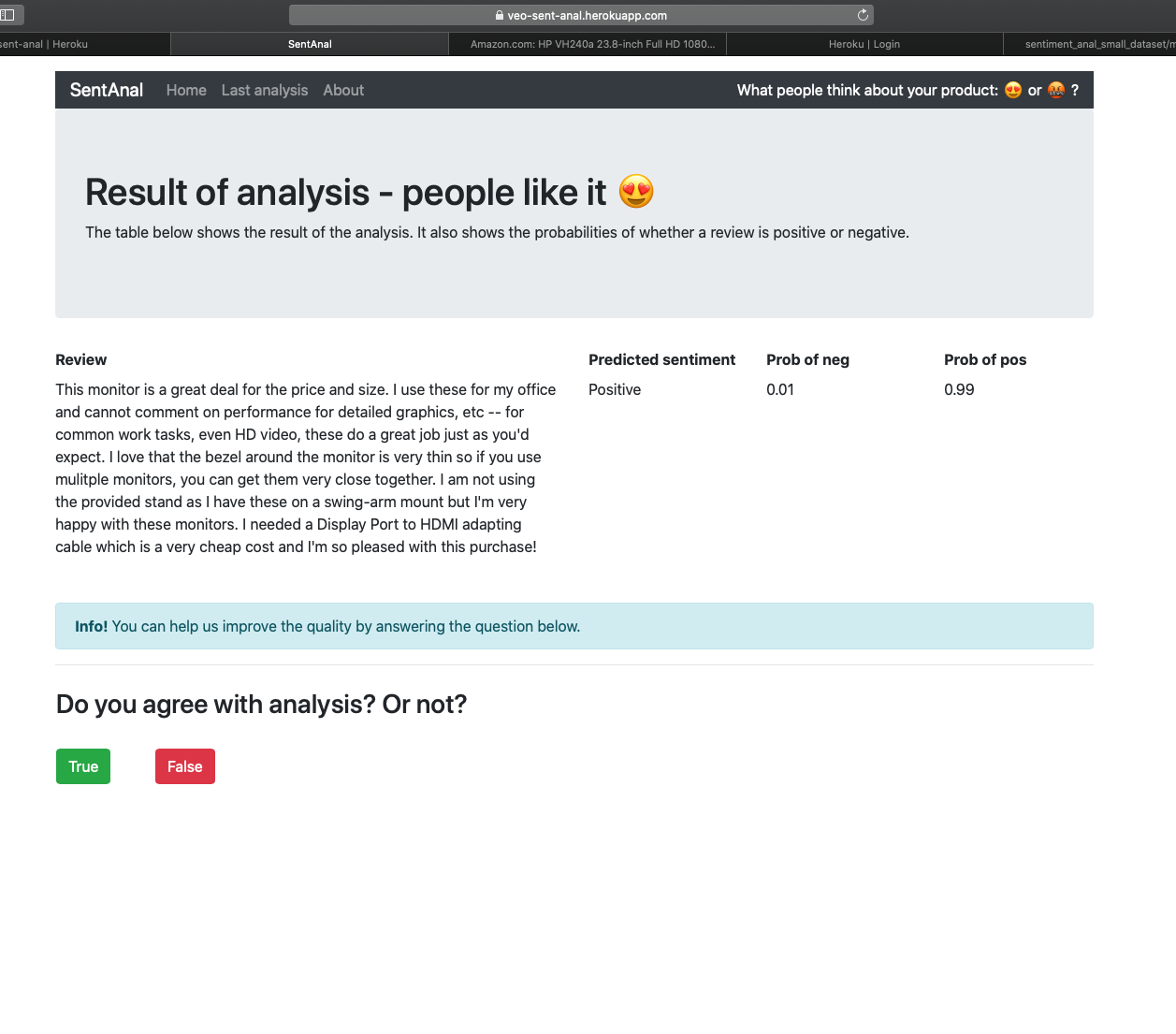Screen dimensions: 1176x1034
Task: Click the lock icon in address bar
Action: coord(500,16)
